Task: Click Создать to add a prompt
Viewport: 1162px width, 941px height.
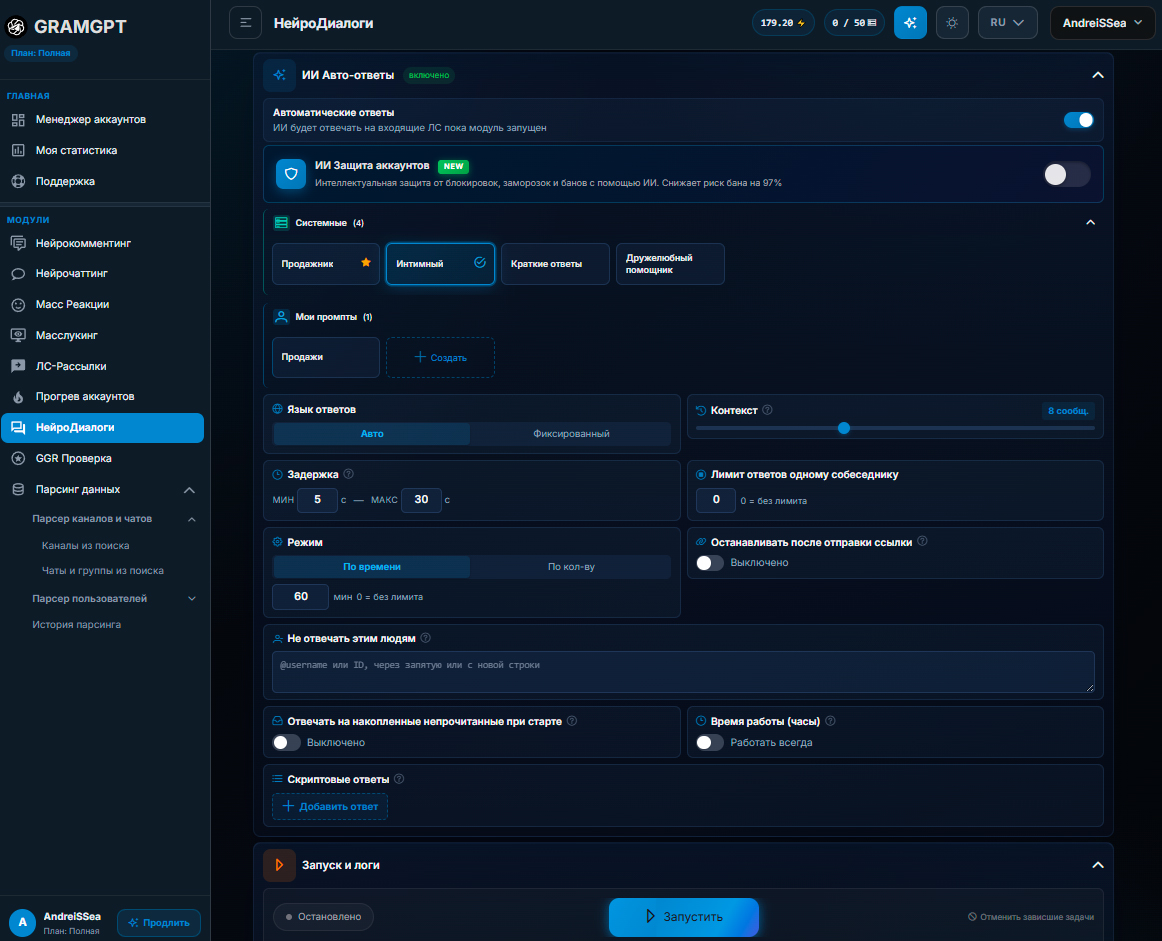Action: click(x=440, y=357)
